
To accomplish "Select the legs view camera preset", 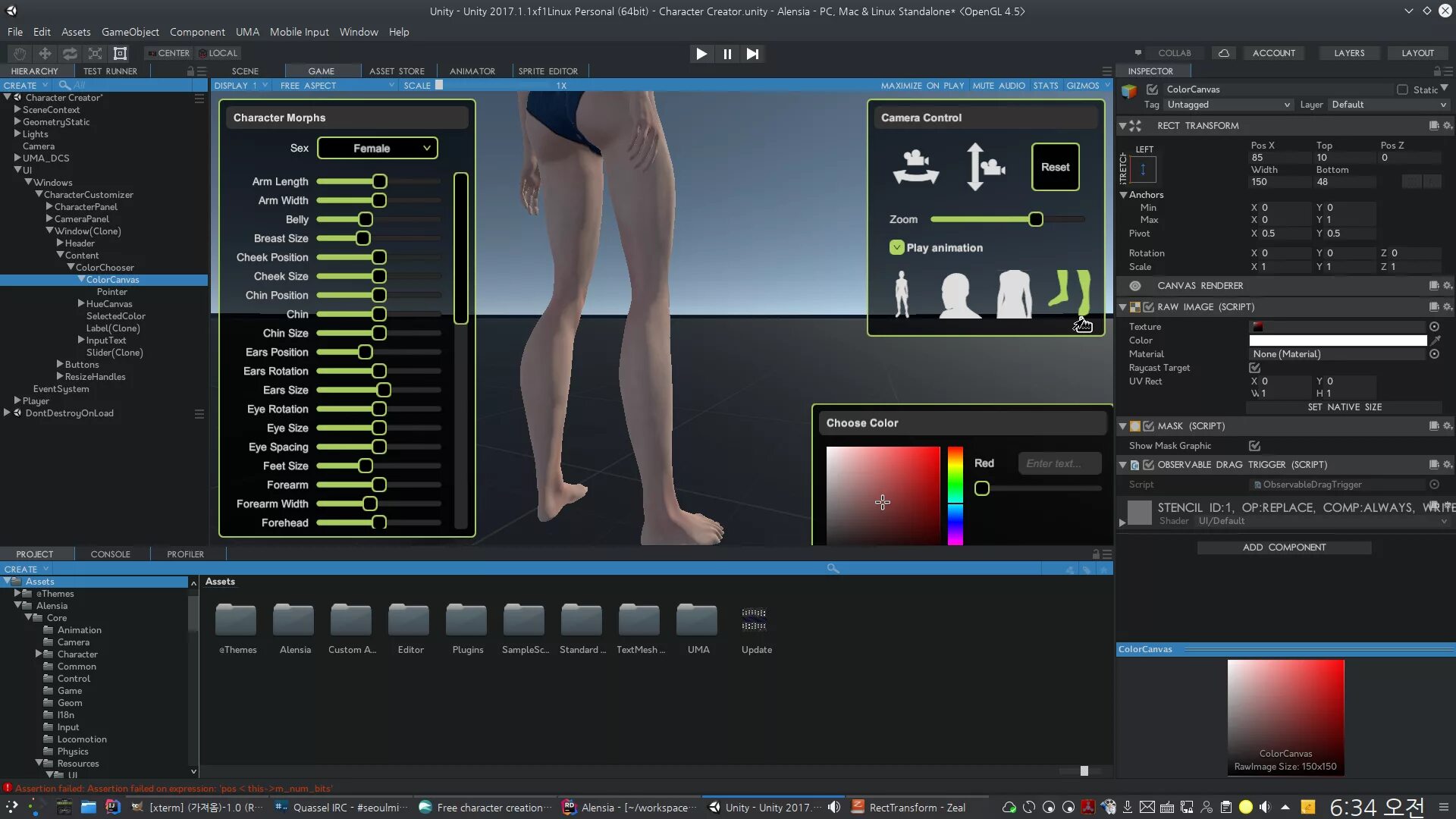I will coord(1071,292).
